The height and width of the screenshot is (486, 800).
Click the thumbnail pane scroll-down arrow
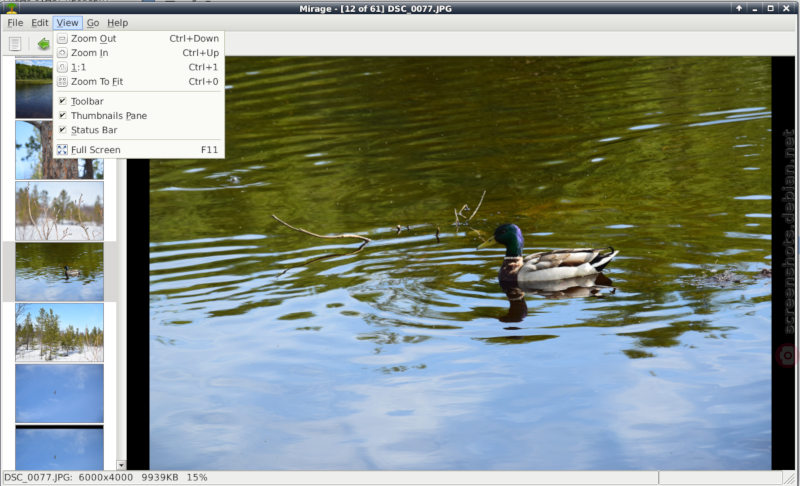[x=121, y=465]
